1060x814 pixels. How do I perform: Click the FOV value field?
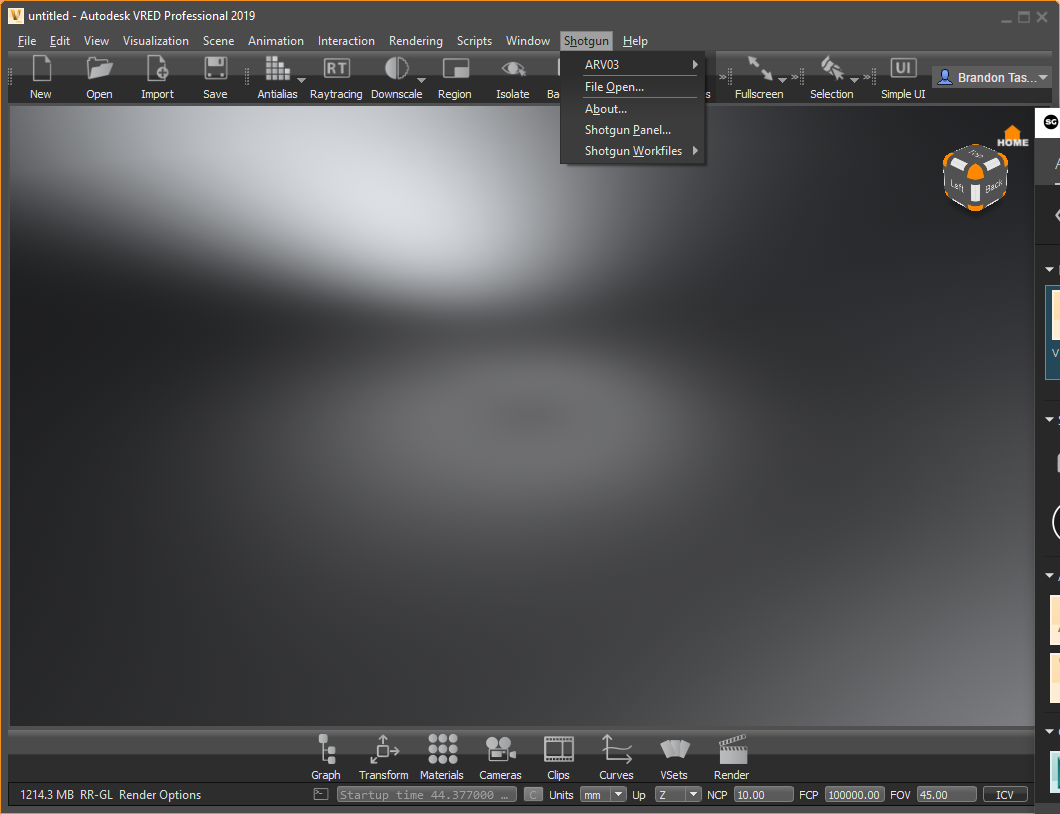pos(946,794)
